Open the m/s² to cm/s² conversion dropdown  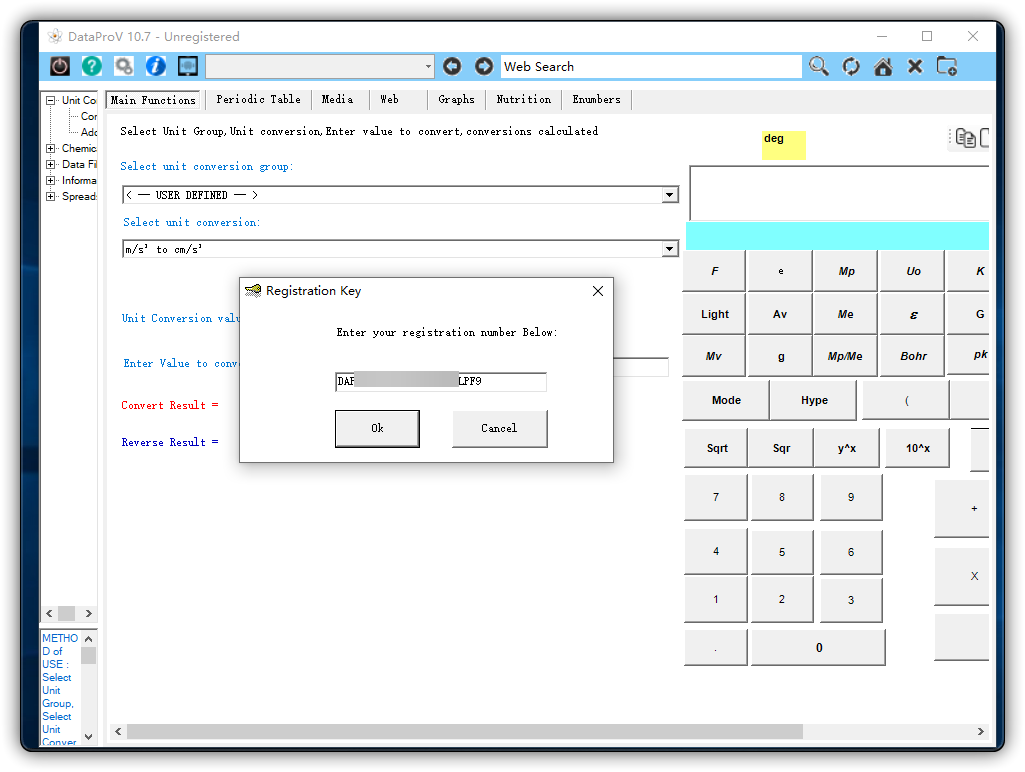tap(669, 249)
